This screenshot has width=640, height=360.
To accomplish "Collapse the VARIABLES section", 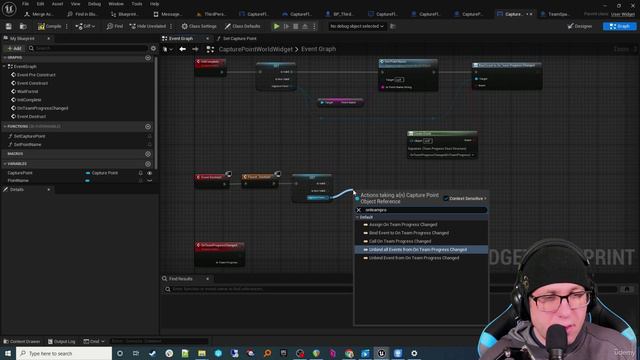I will pos(5,164).
